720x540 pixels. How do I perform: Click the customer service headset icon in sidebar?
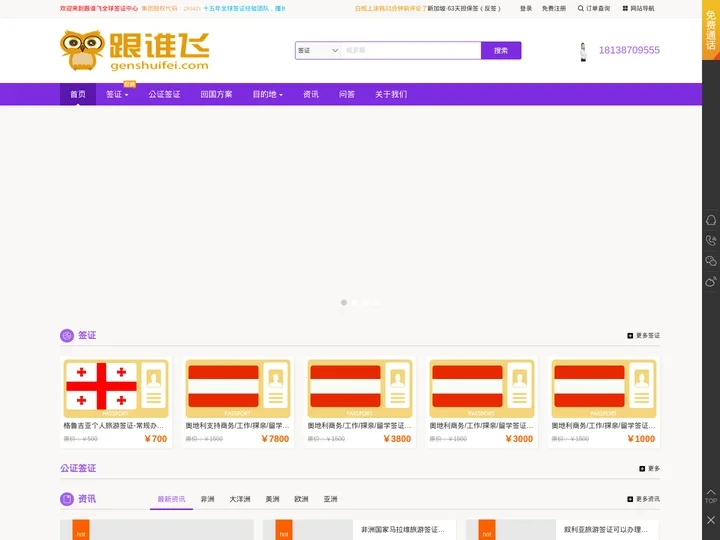[711, 220]
